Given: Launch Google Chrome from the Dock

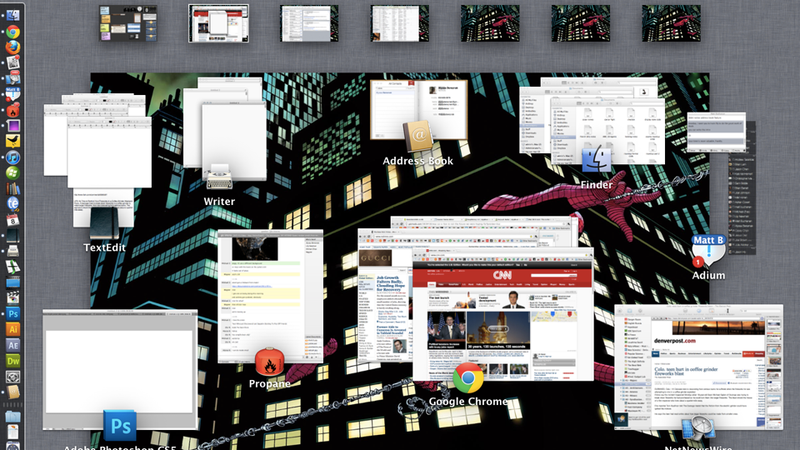Looking at the screenshot, I should pyautogui.click(x=13, y=32).
